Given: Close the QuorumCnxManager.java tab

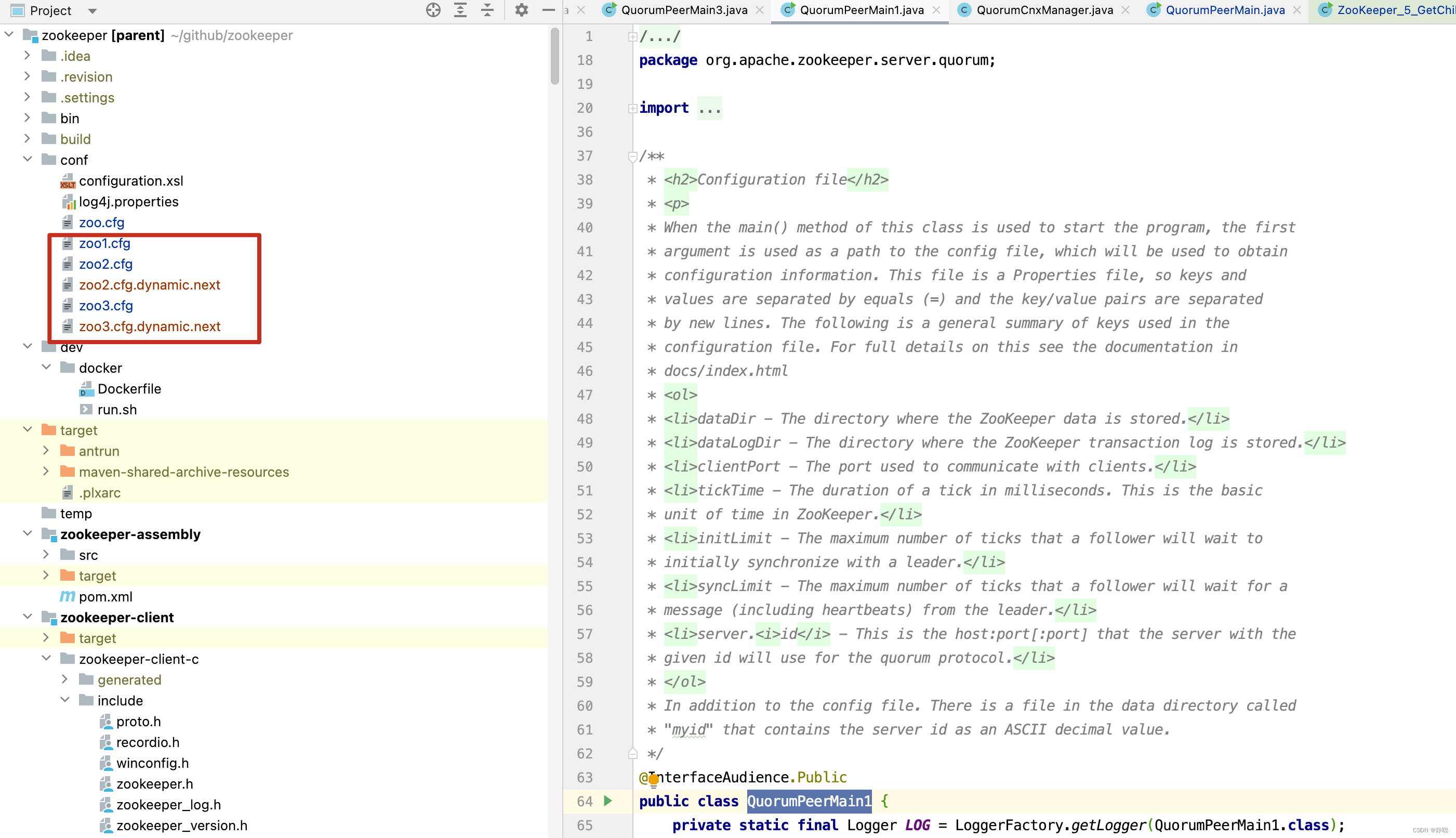Looking at the screenshot, I should pyautogui.click(x=1126, y=10).
